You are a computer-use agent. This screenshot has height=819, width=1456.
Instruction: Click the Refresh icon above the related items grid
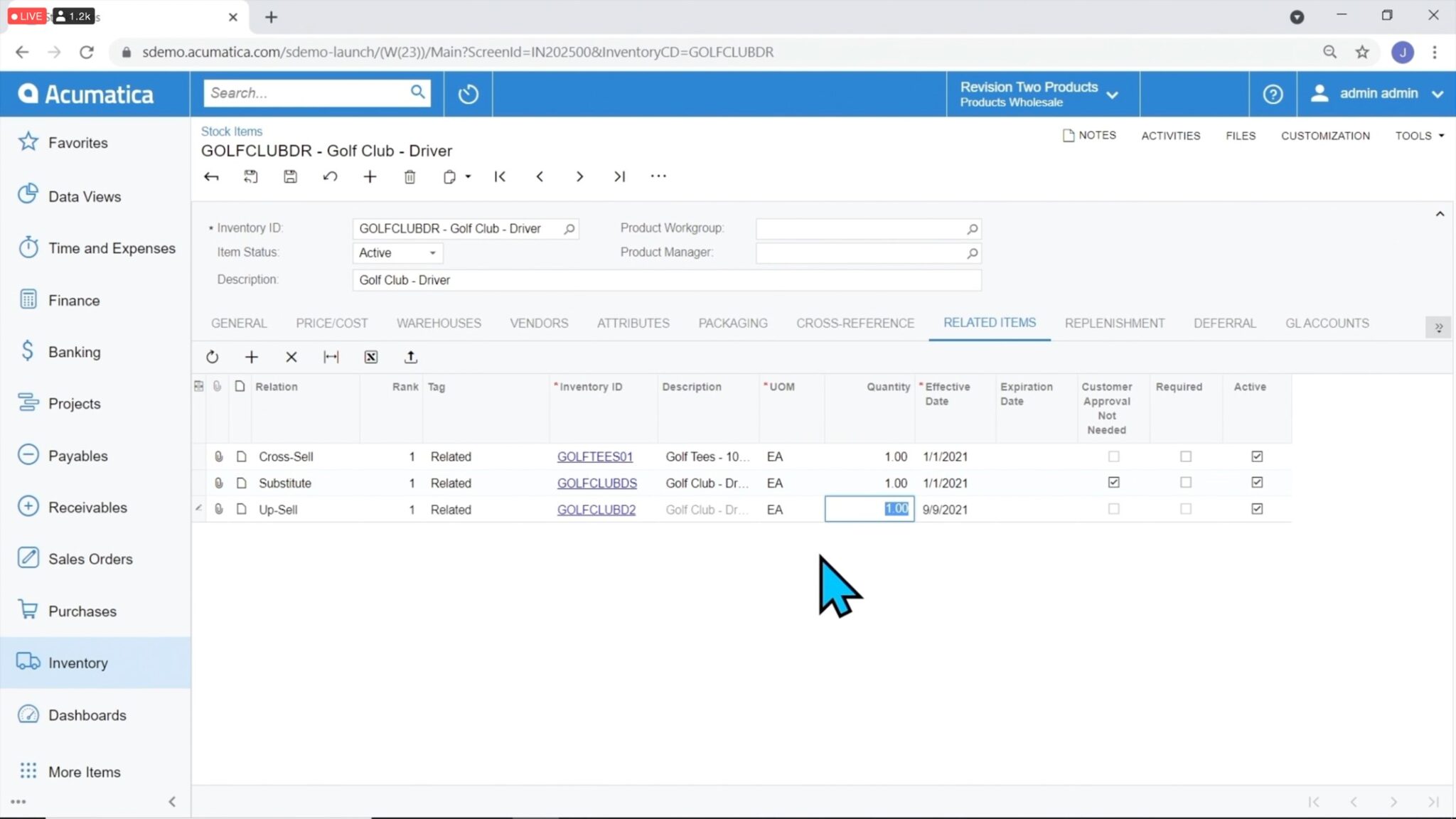coord(212,357)
